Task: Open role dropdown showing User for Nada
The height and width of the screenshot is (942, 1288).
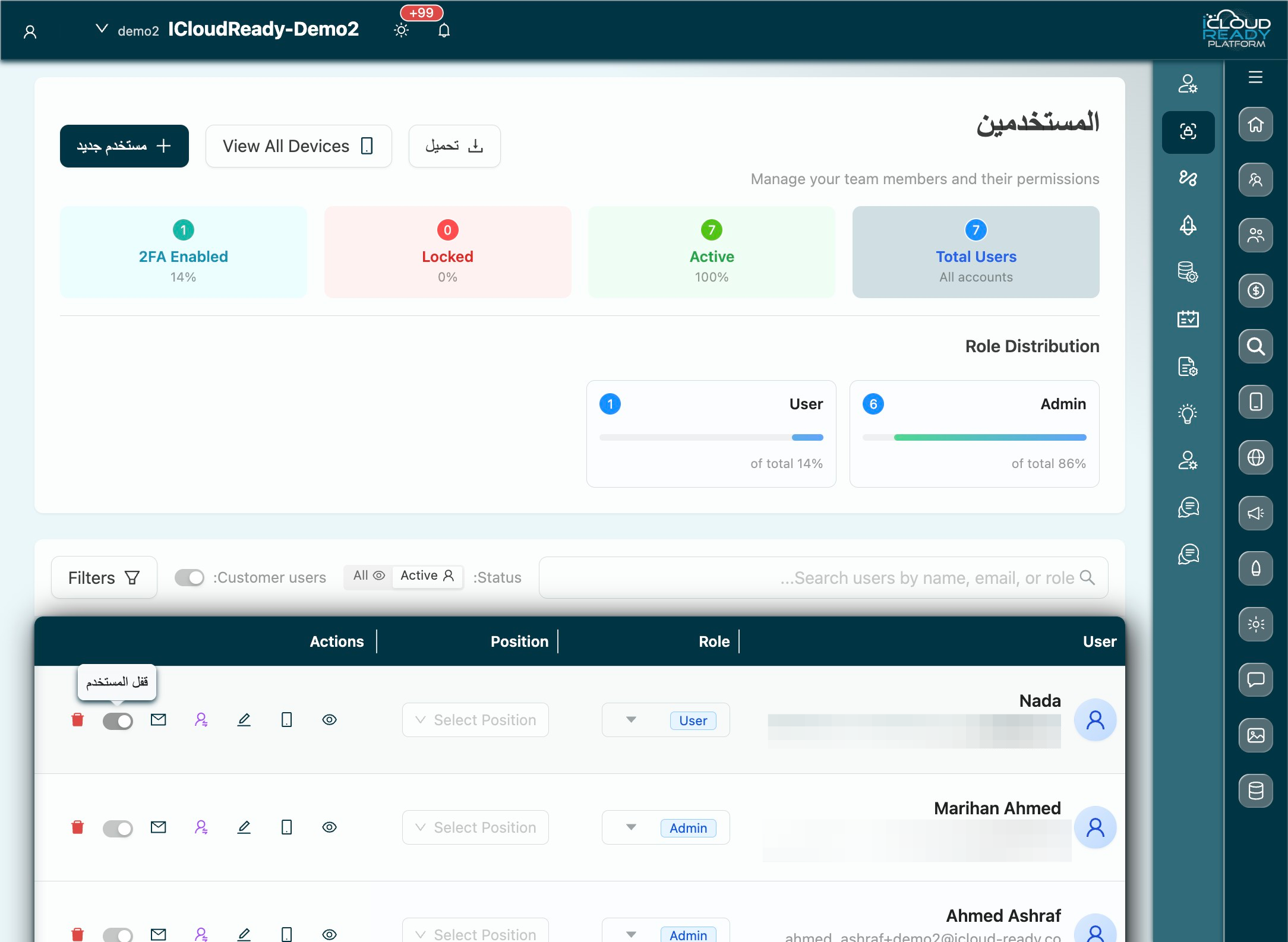Action: tap(665, 720)
